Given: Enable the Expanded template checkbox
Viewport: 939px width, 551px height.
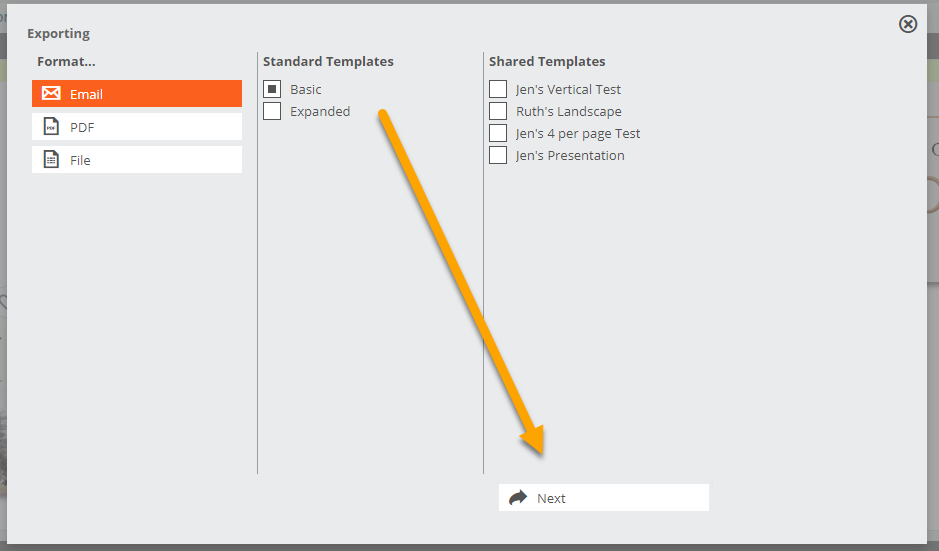Looking at the screenshot, I should point(272,111).
